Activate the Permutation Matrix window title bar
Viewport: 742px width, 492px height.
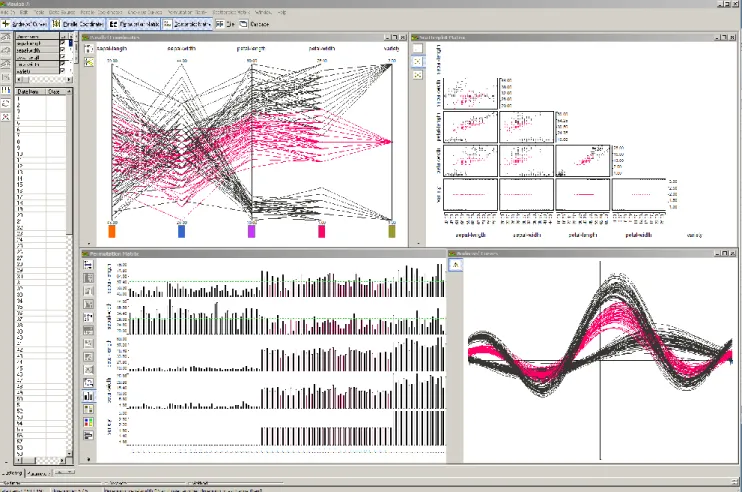[x=263, y=254]
